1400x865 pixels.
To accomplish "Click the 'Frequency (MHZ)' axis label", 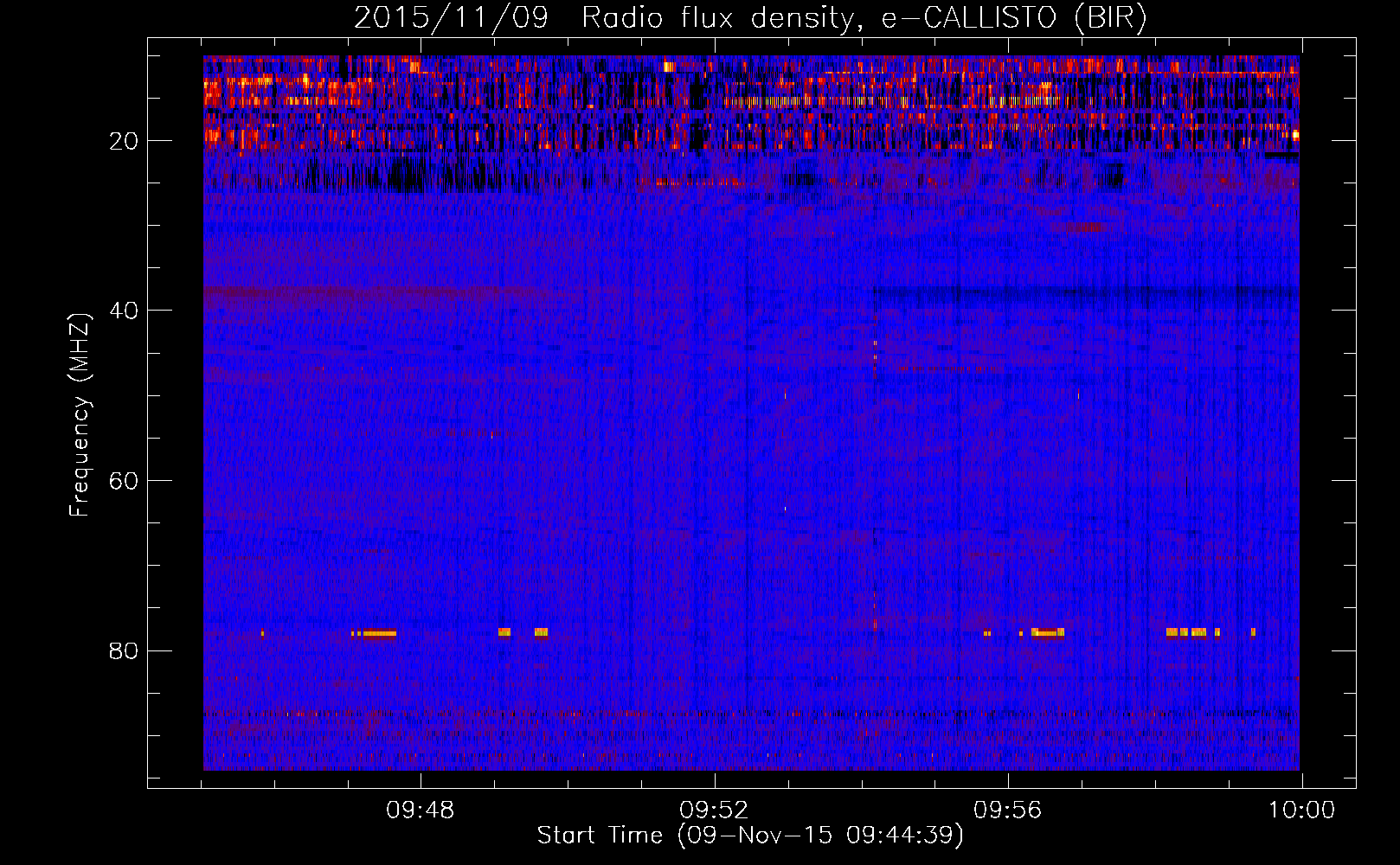I will (80, 415).
